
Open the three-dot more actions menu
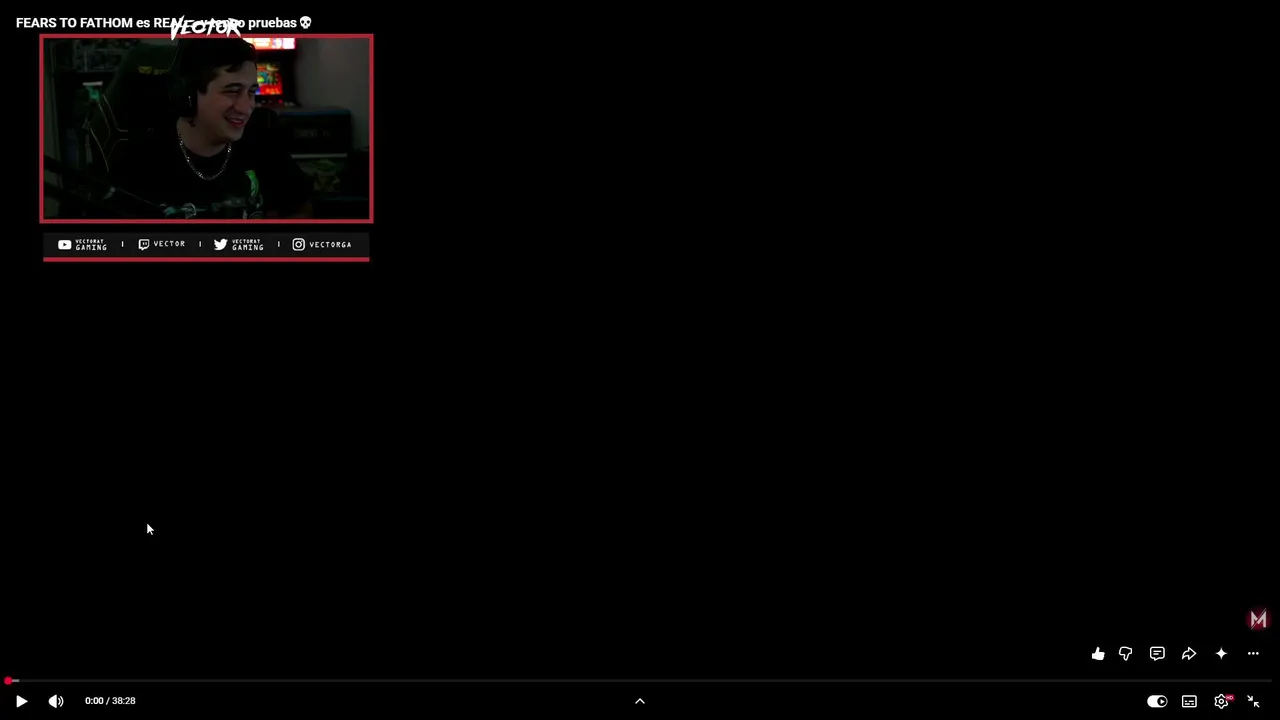tap(1253, 654)
